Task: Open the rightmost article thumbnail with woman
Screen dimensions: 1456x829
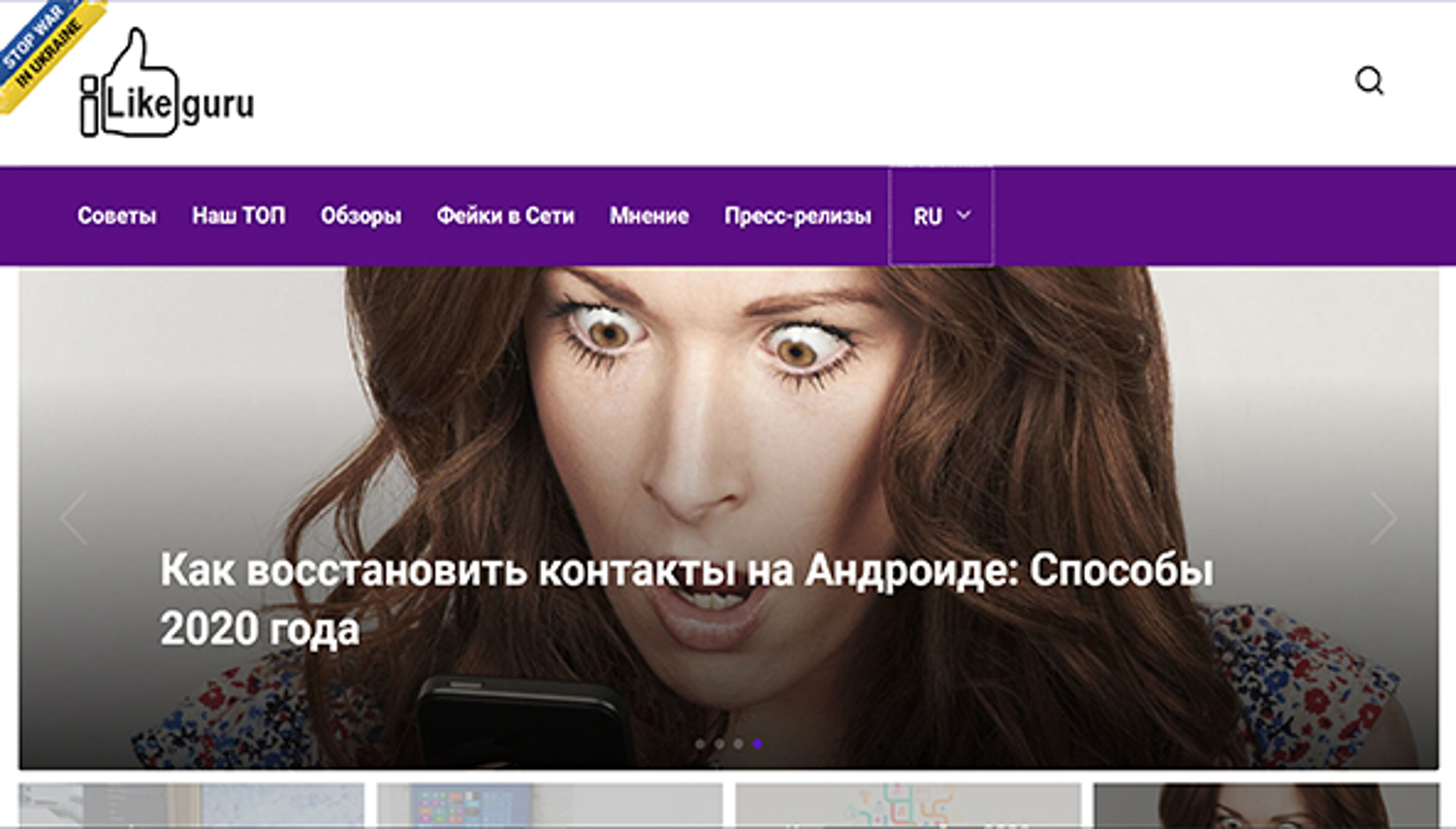Action: tap(1266, 805)
